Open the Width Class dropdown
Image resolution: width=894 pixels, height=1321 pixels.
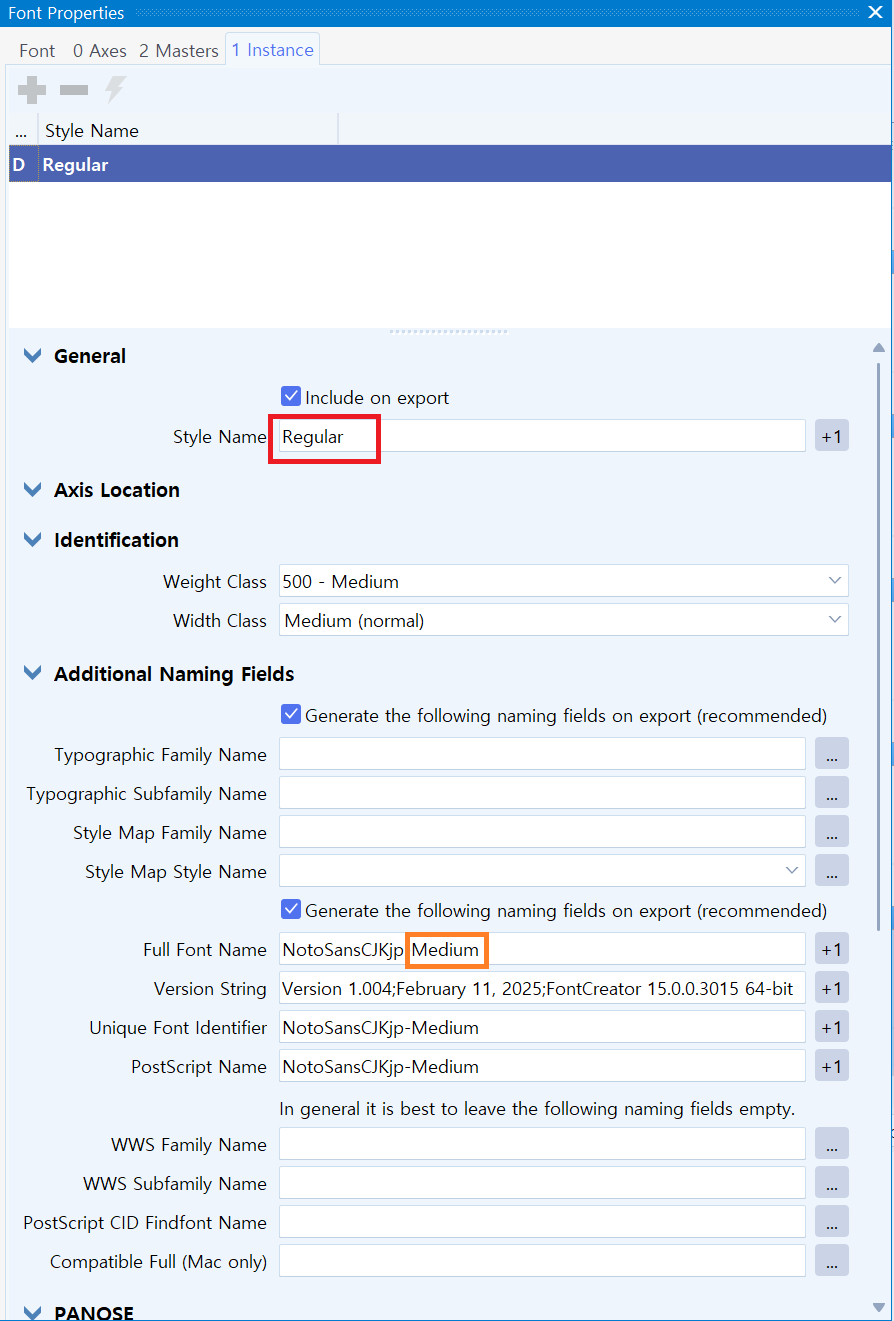[563, 620]
